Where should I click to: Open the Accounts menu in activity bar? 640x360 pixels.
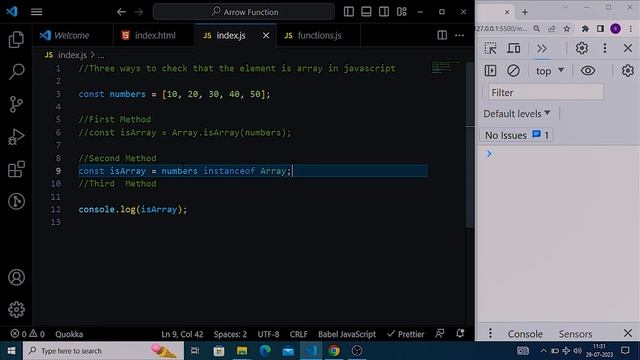click(16, 278)
